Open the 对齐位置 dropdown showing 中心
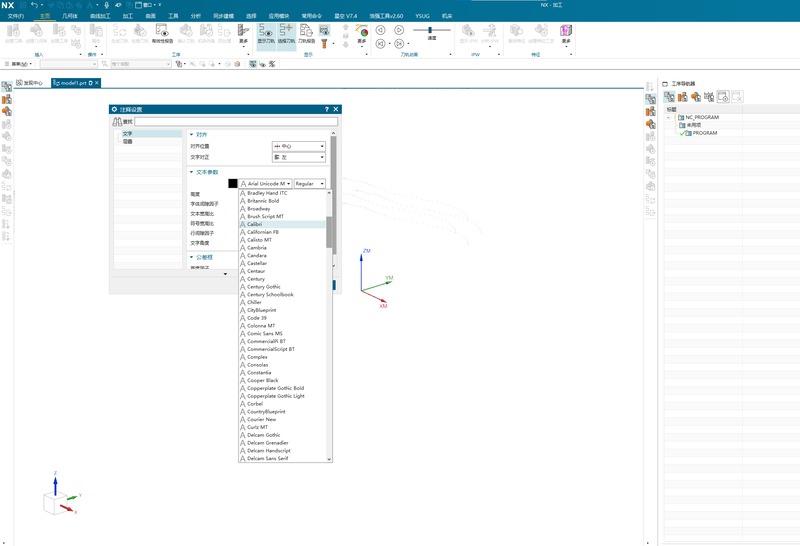The height and width of the screenshot is (546, 800). tap(298, 146)
